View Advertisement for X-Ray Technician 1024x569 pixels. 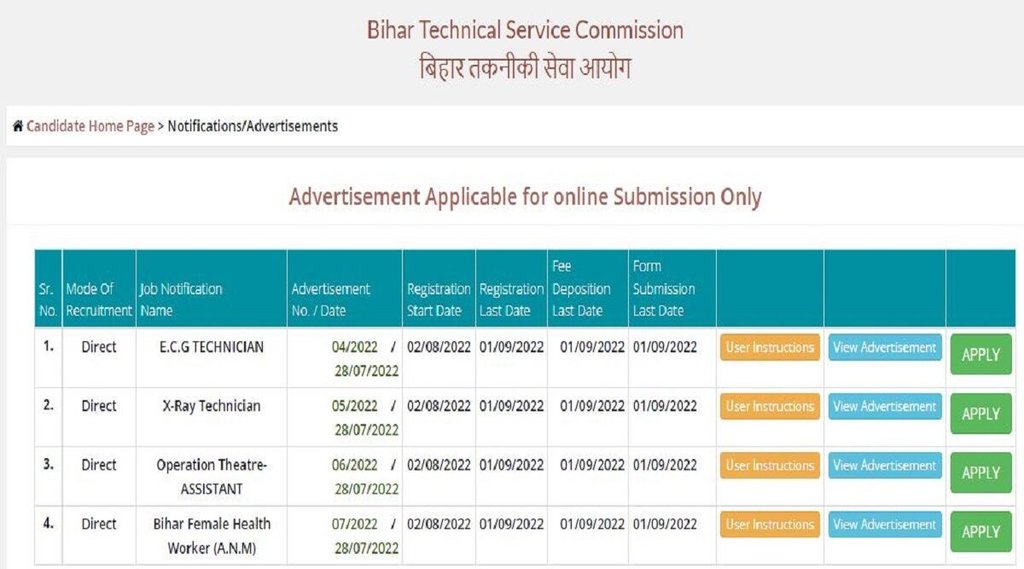[884, 407]
